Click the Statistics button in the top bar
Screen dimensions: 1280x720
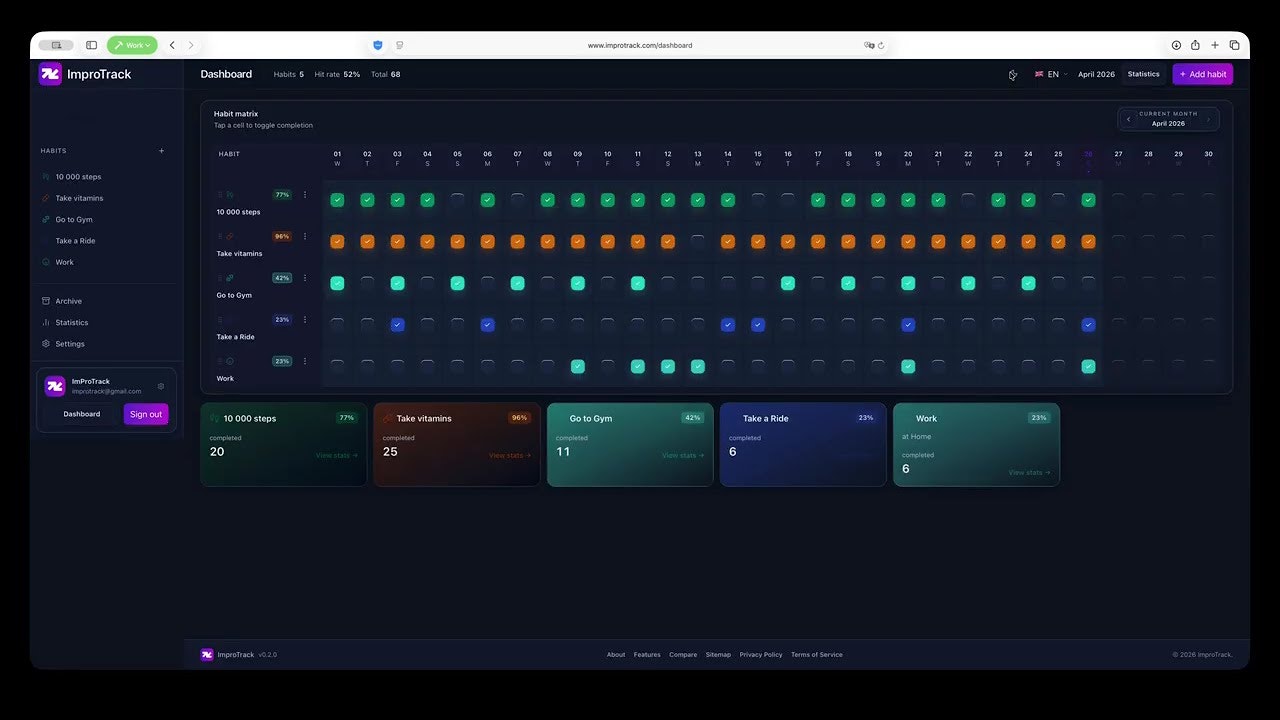click(x=1143, y=74)
